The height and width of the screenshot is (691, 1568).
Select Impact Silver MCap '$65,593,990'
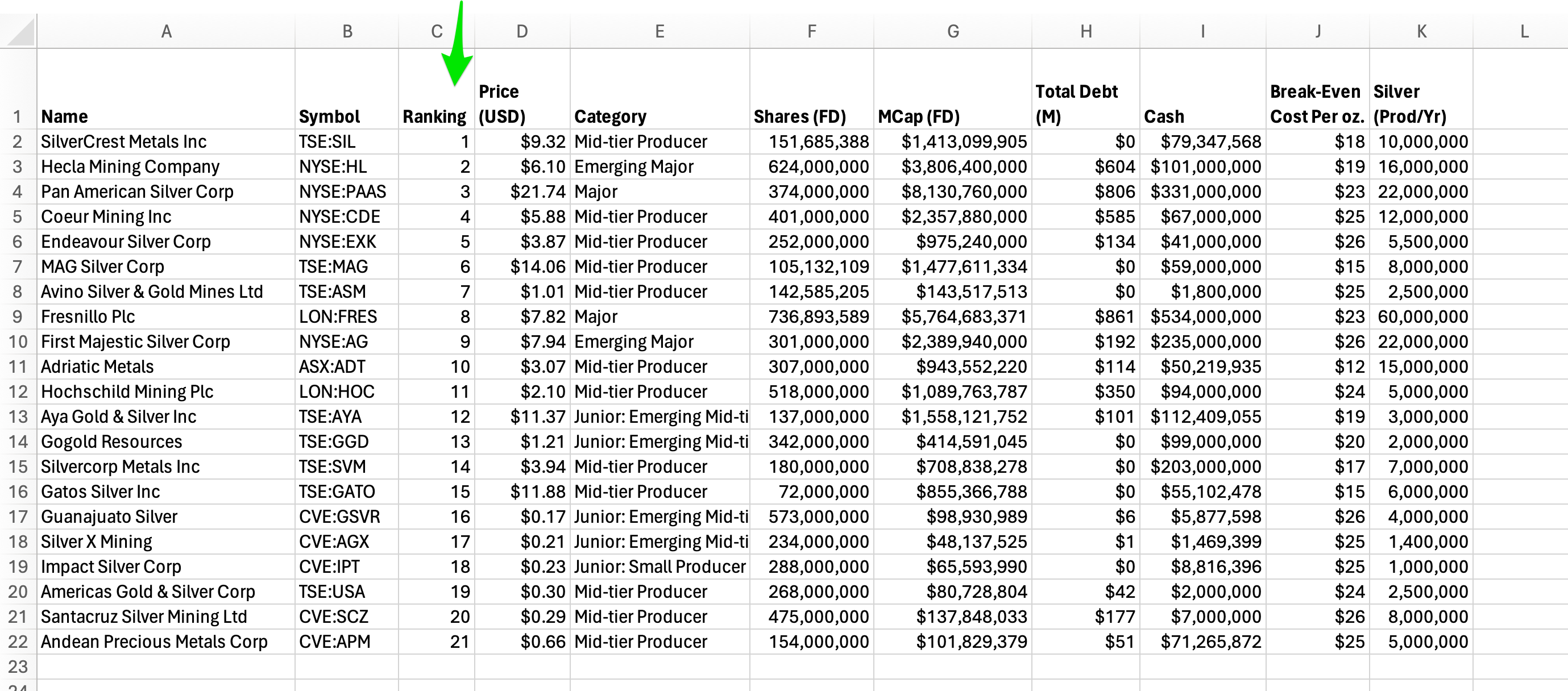click(x=953, y=567)
